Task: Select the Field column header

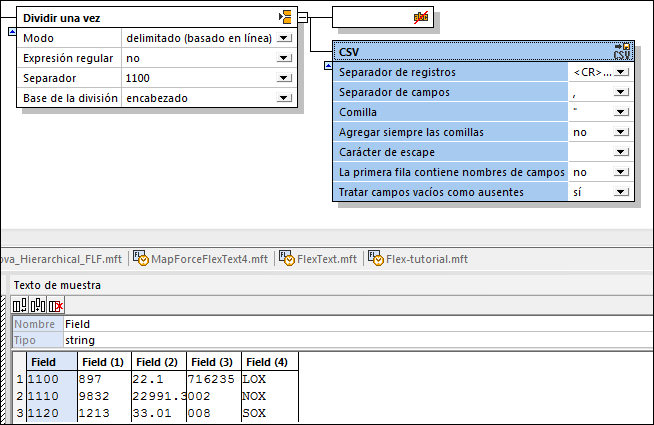Action: pos(52,362)
